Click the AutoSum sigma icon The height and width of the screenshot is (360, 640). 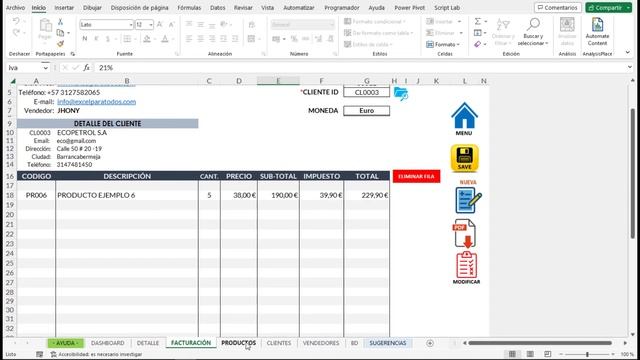click(478, 21)
